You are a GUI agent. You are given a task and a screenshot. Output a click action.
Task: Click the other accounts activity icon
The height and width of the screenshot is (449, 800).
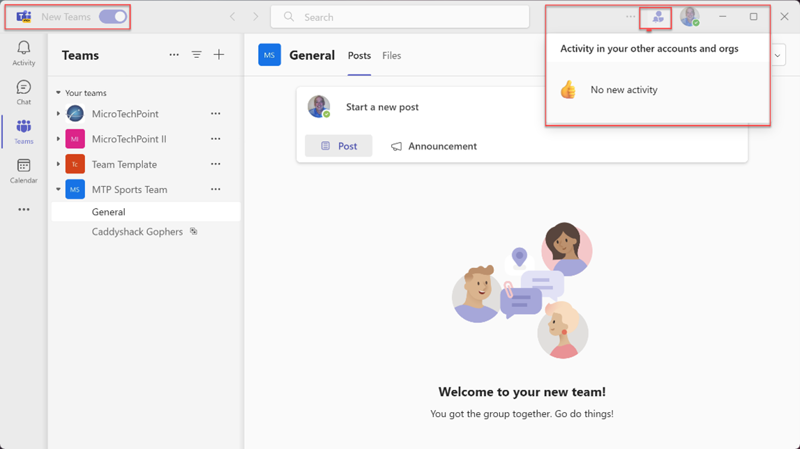(658, 17)
